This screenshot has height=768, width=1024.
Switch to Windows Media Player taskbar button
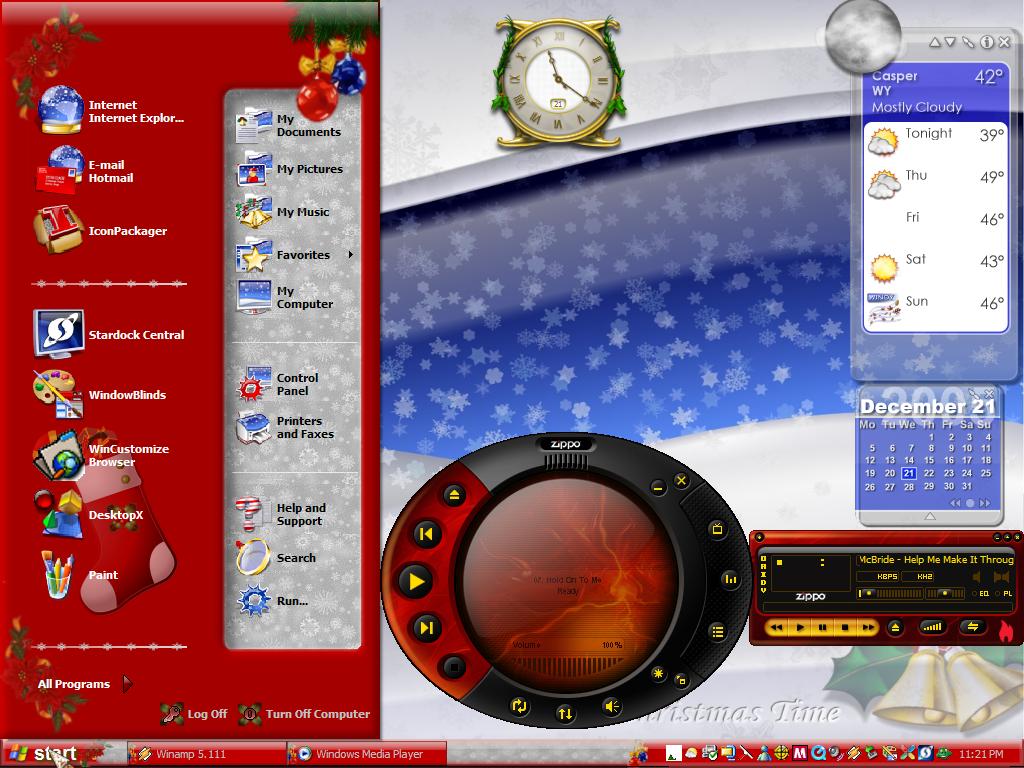click(368, 754)
